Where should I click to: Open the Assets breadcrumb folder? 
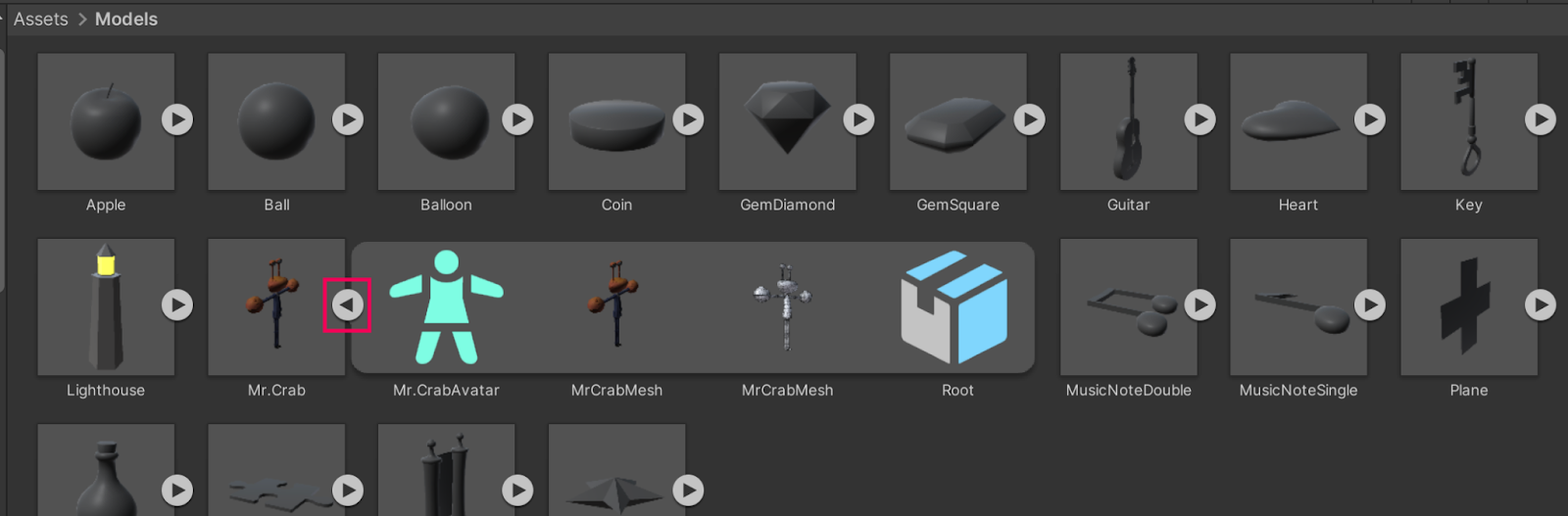(x=40, y=19)
